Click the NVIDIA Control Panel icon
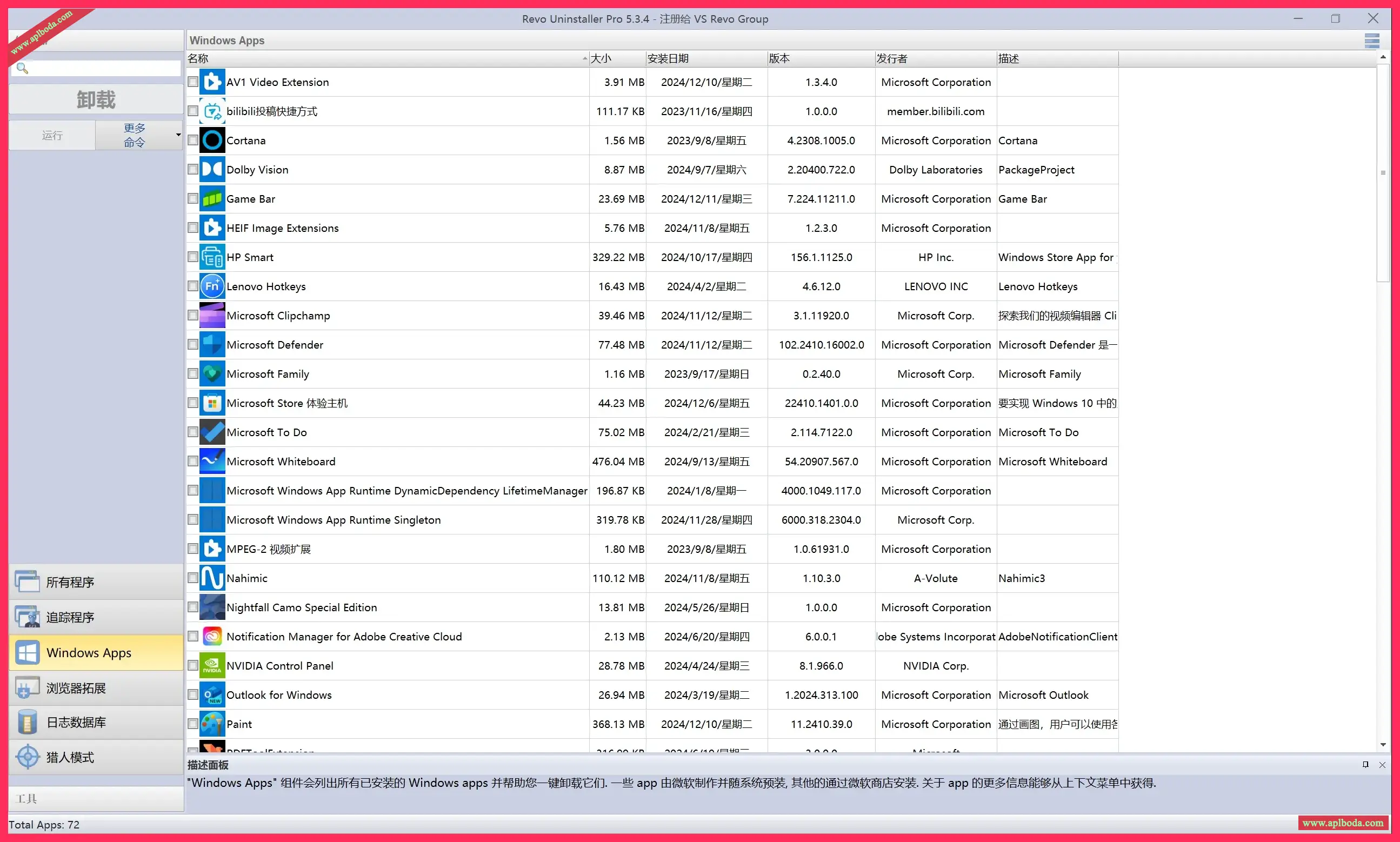1400x842 pixels. click(x=212, y=665)
